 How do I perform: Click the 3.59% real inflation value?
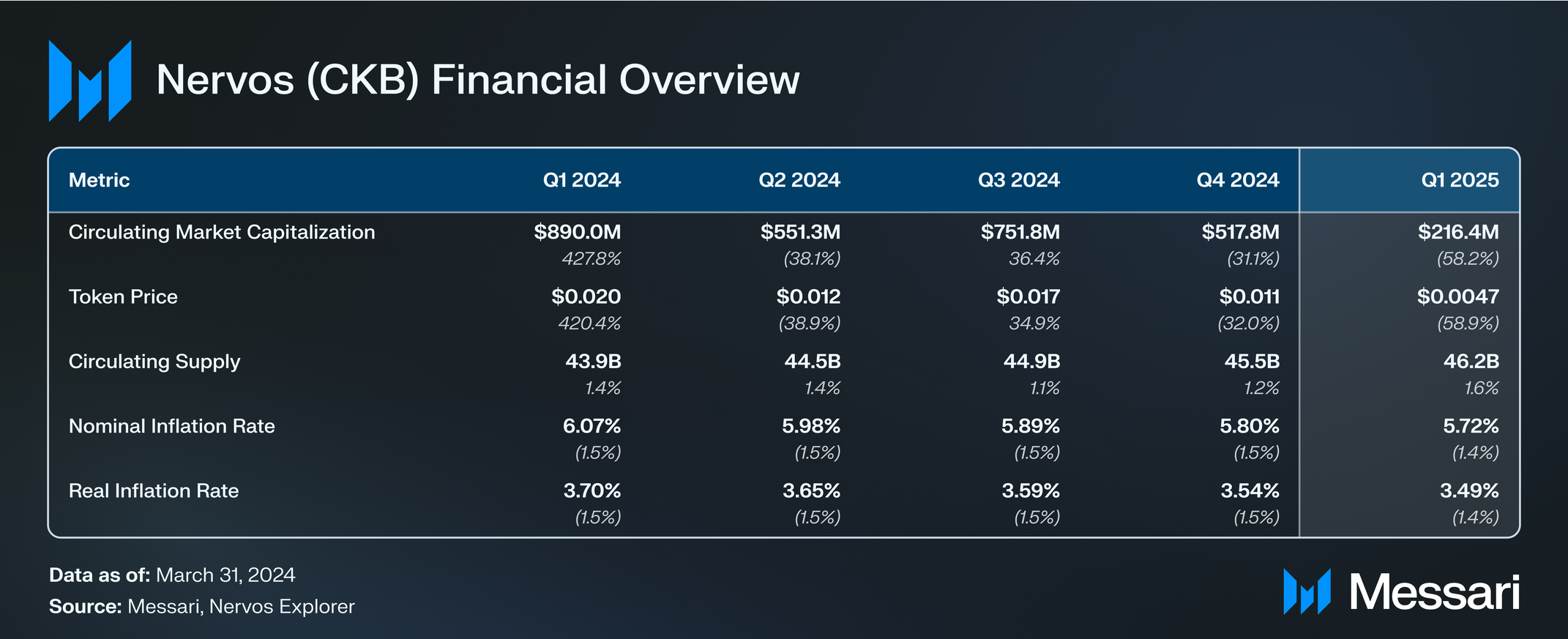point(1031,490)
